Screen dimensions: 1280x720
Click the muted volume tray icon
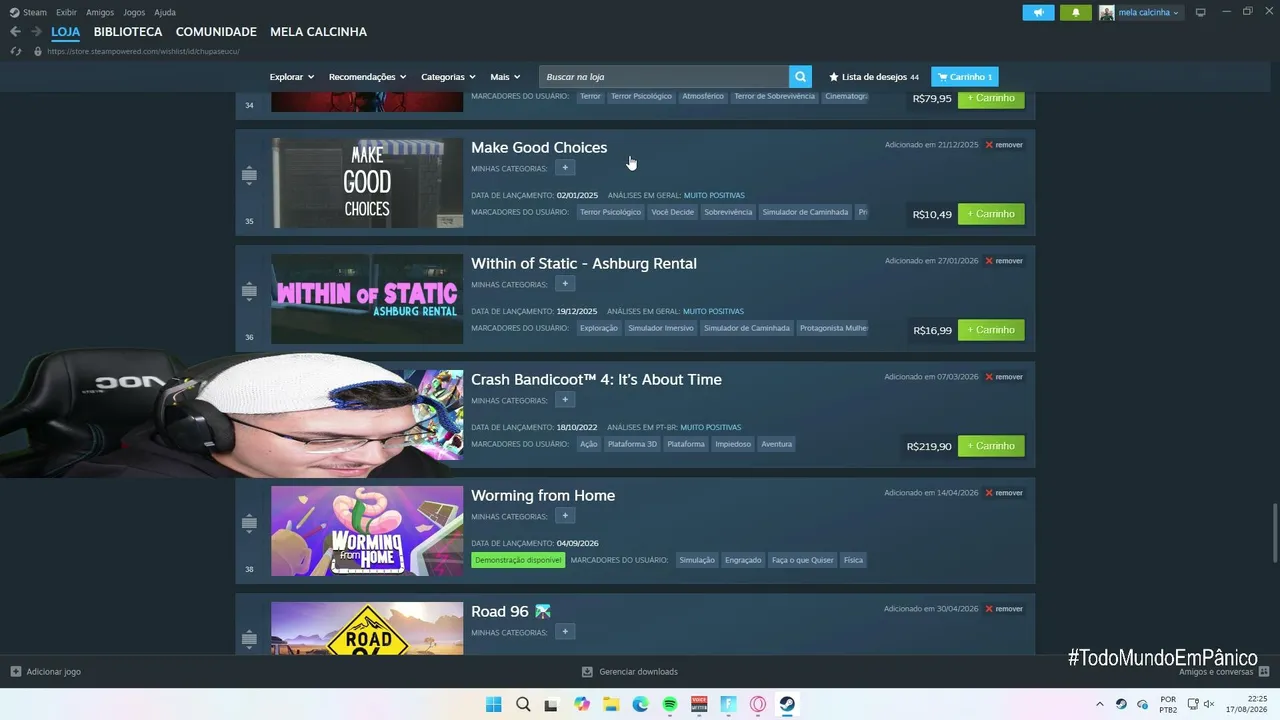[x=1209, y=704]
